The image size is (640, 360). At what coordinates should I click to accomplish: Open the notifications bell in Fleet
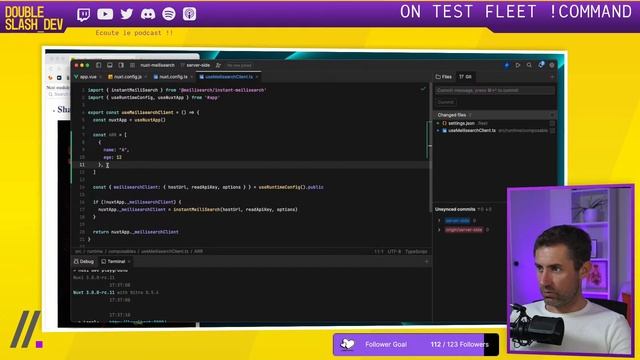point(541,65)
